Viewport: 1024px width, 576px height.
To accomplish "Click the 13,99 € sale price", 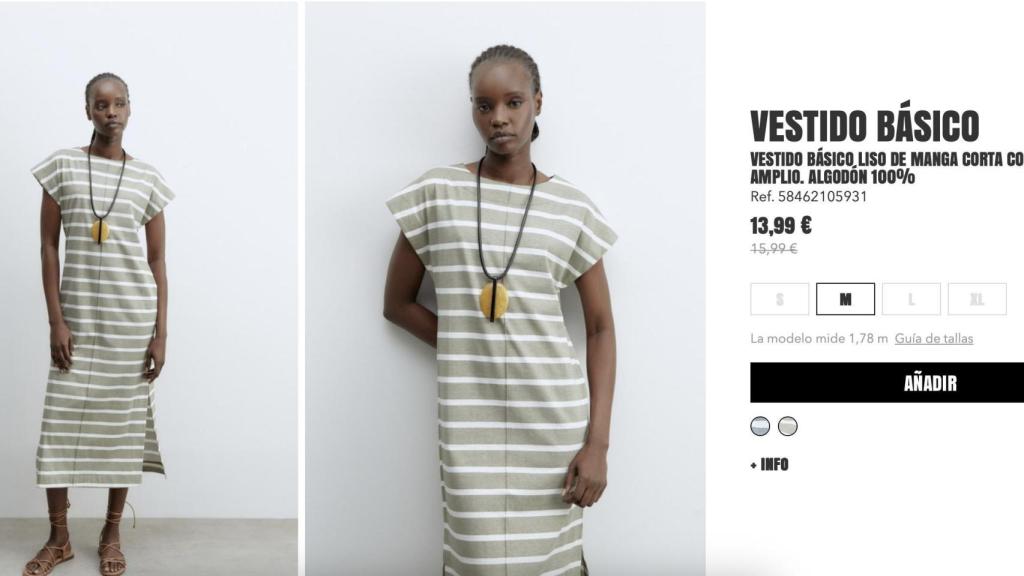I will point(780,226).
